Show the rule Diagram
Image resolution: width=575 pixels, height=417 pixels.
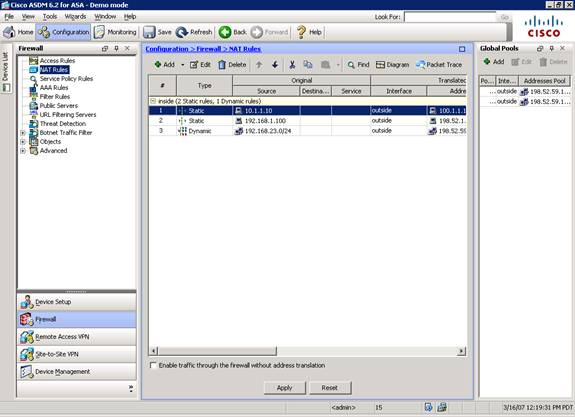pos(392,65)
